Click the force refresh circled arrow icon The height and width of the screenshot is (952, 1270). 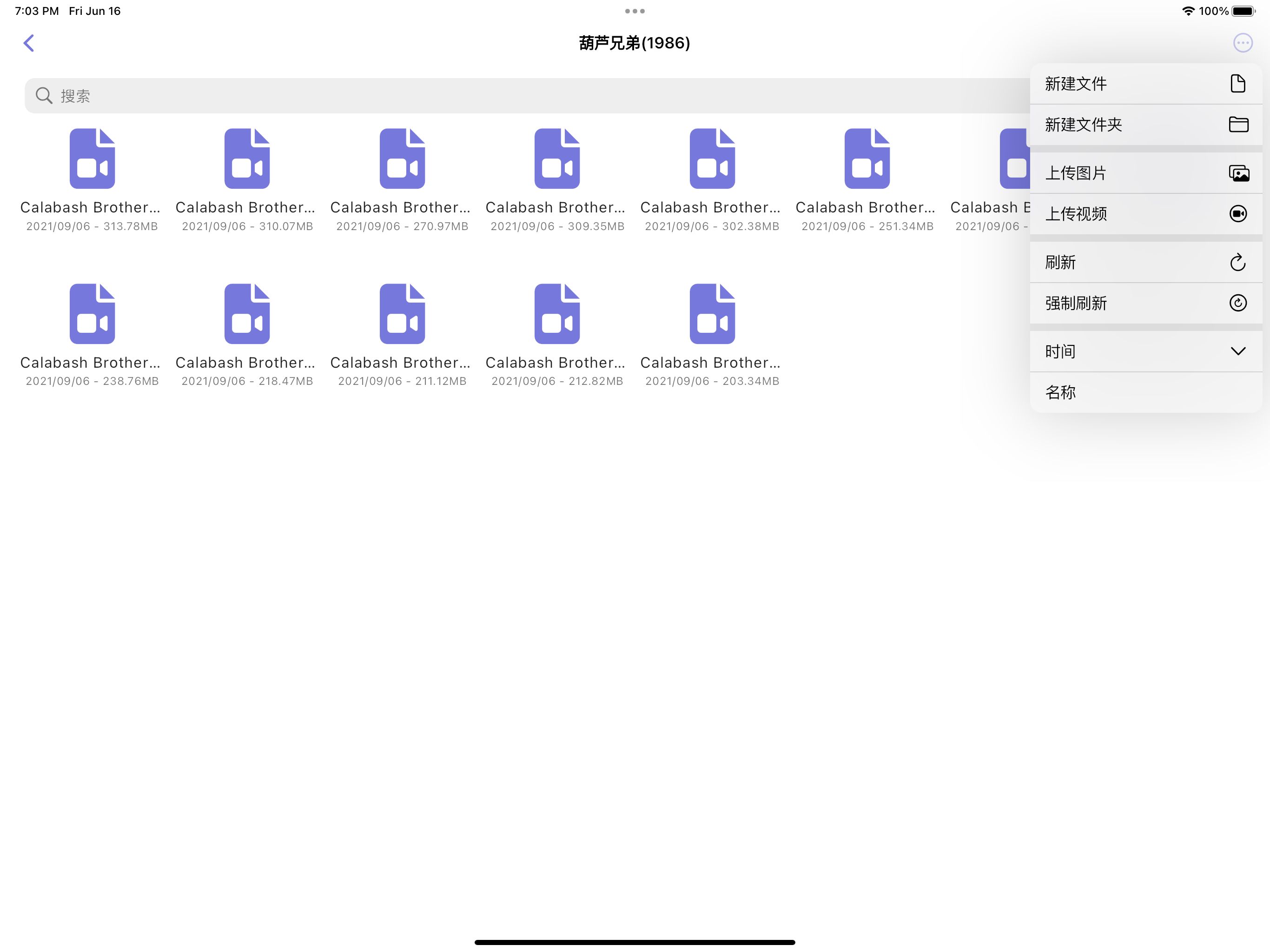click(x=1238, y=303)
